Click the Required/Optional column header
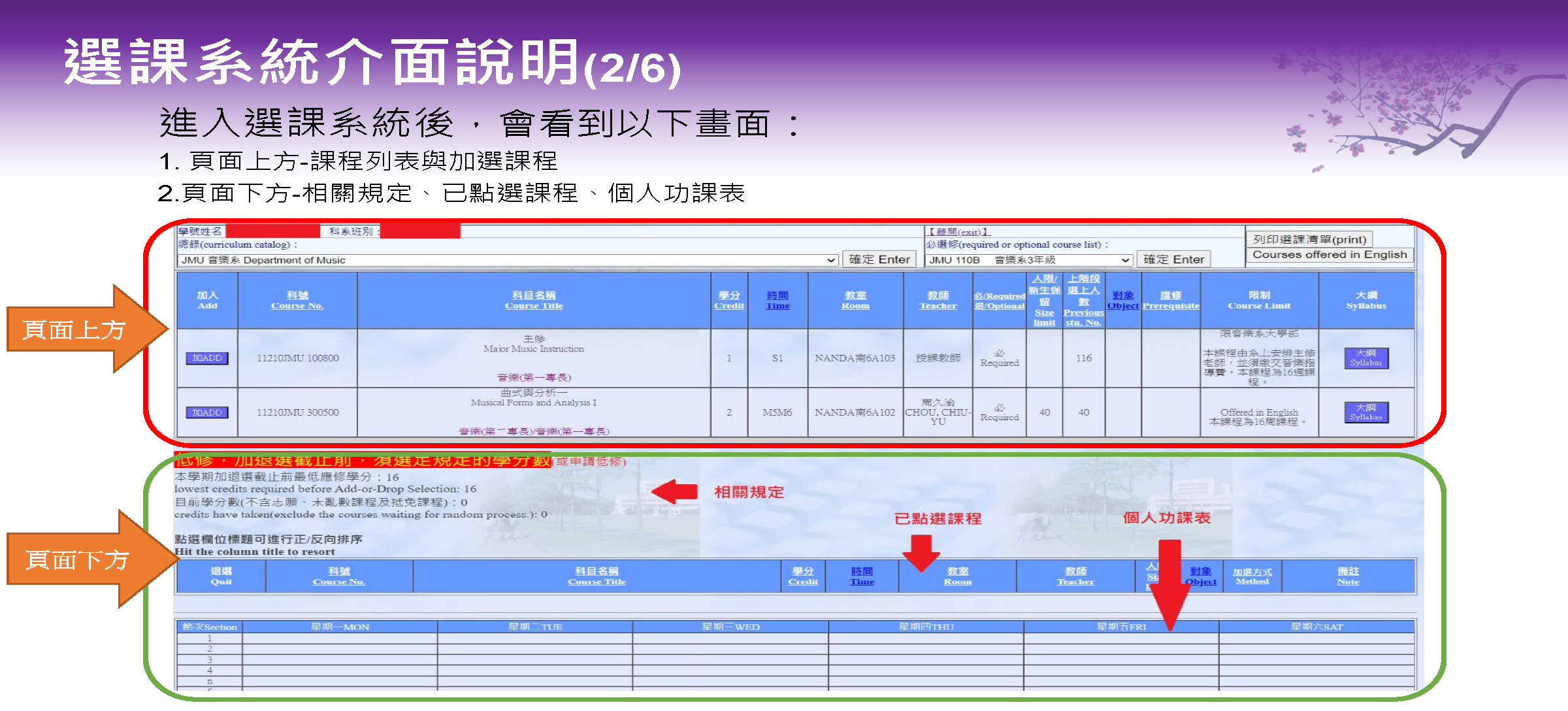This screenshot has height=711, width=1568. tap(1000, 301)
